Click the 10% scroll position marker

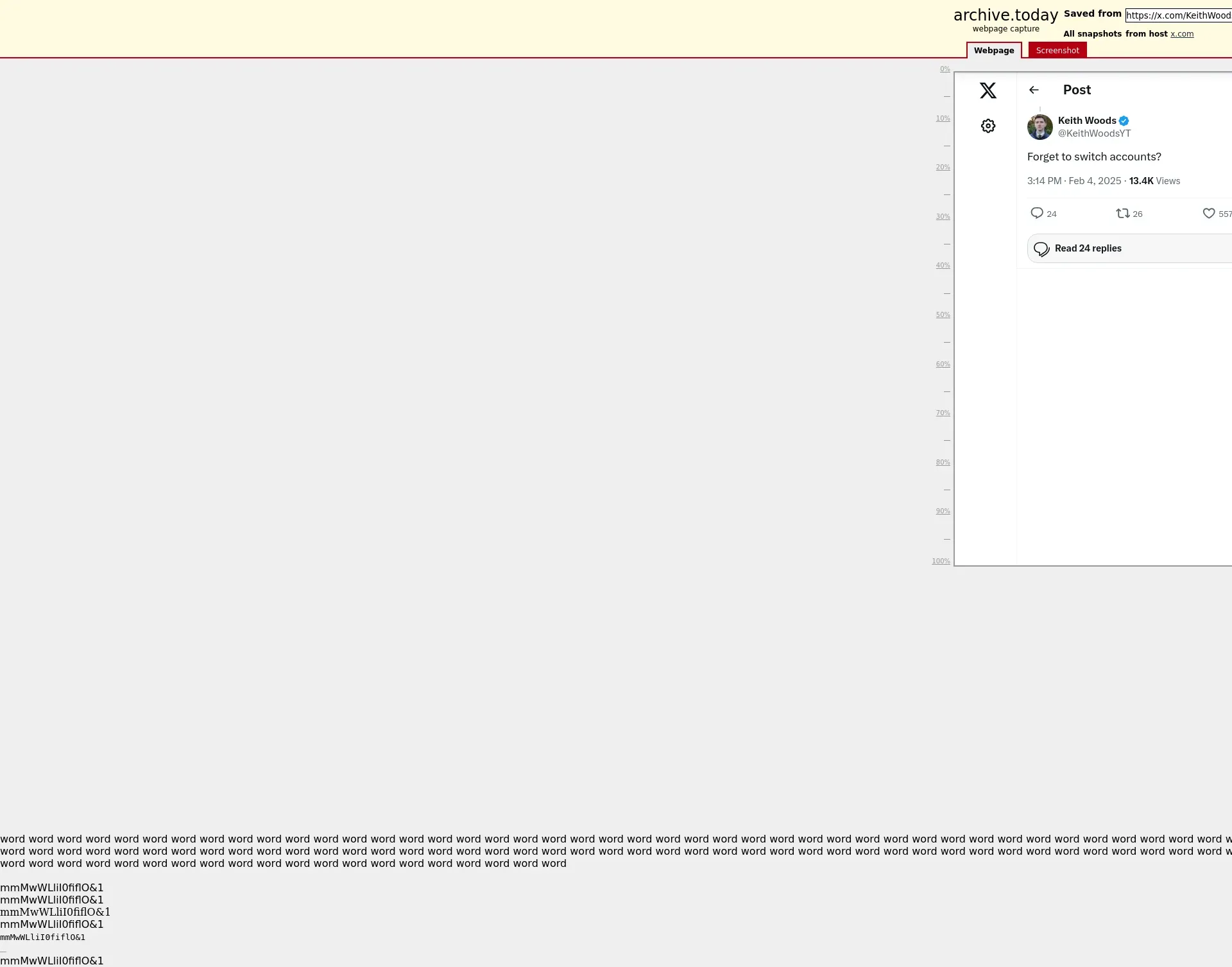942,118
